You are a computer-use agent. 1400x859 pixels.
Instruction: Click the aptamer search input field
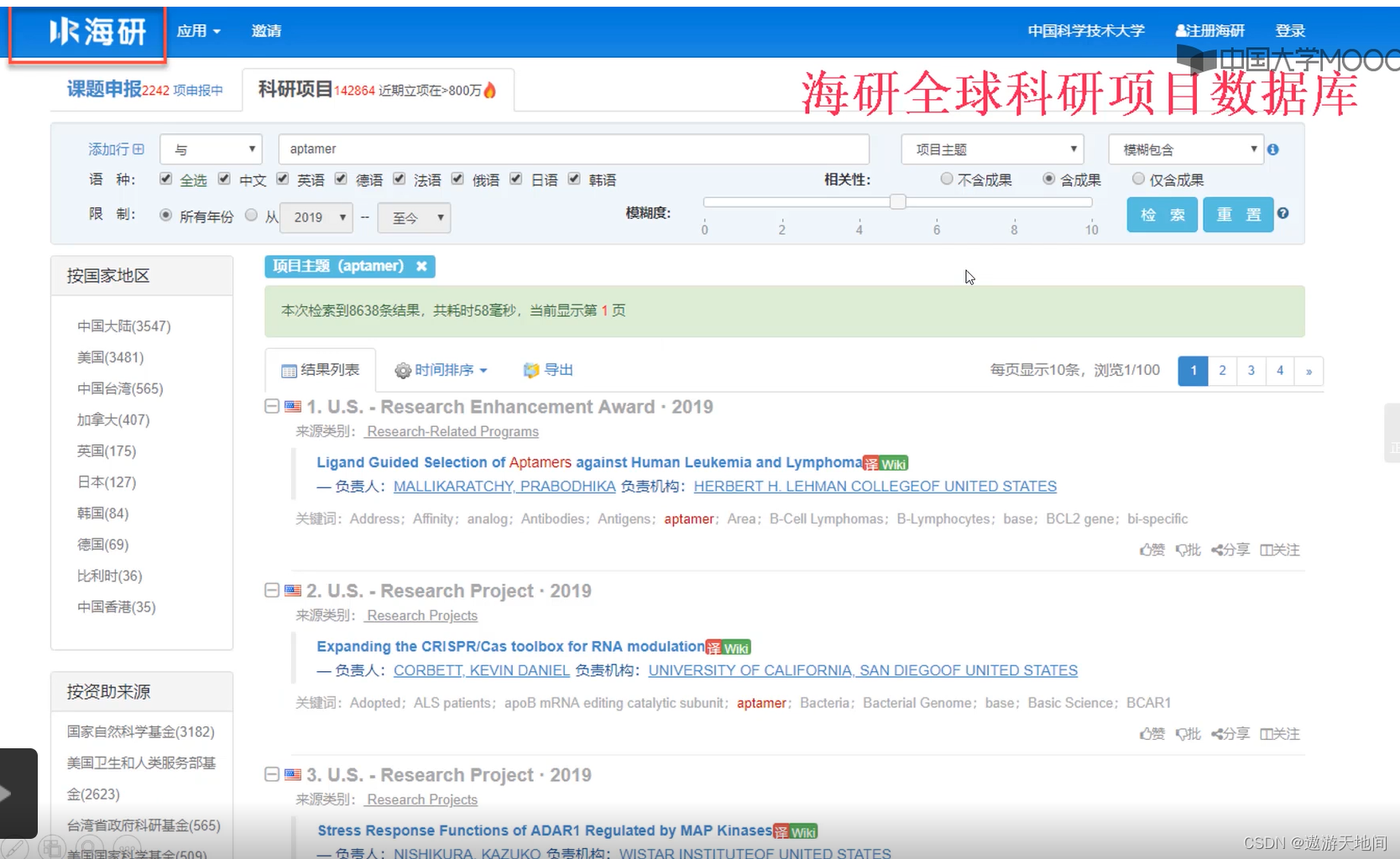click(574, 149)
